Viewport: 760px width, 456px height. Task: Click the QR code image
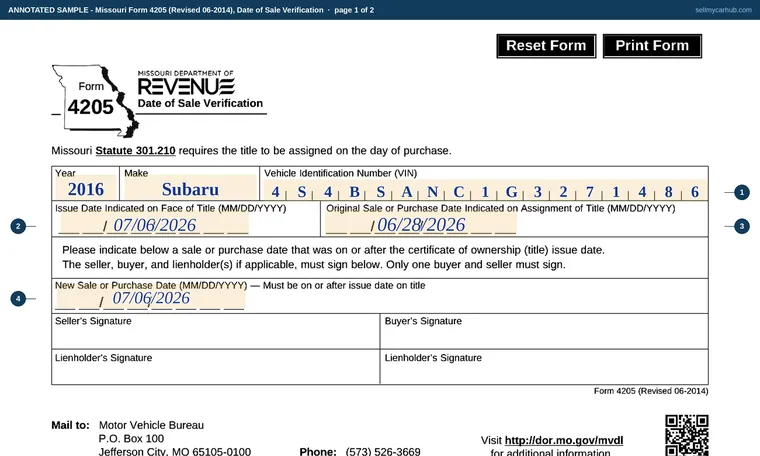coord(687,435)
